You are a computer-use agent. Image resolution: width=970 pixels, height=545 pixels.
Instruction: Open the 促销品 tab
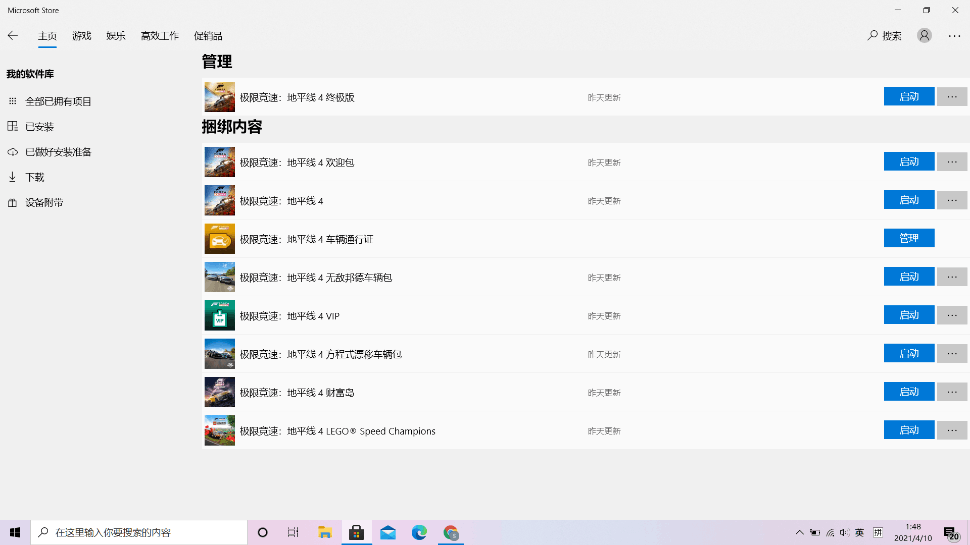[x=208, y=36]
